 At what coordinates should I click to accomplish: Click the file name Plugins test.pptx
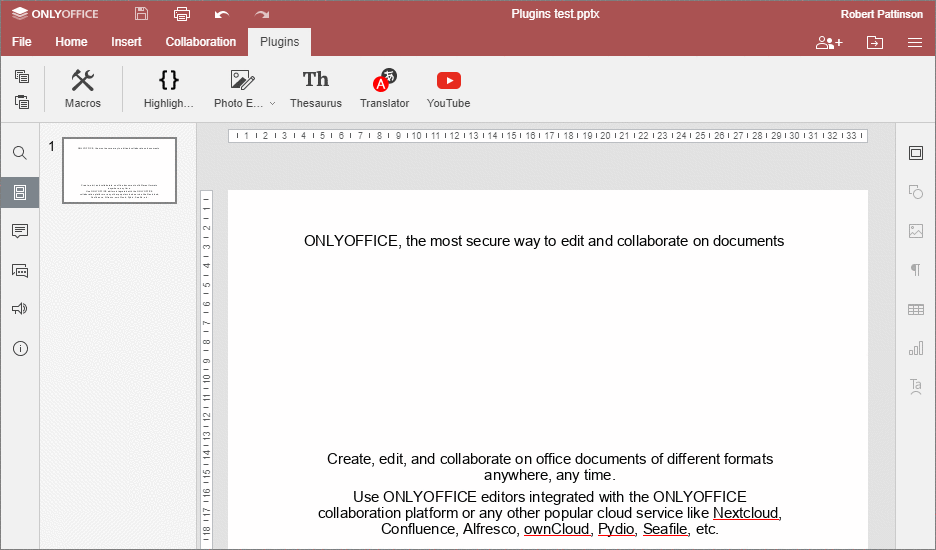(x=555, y=14)
